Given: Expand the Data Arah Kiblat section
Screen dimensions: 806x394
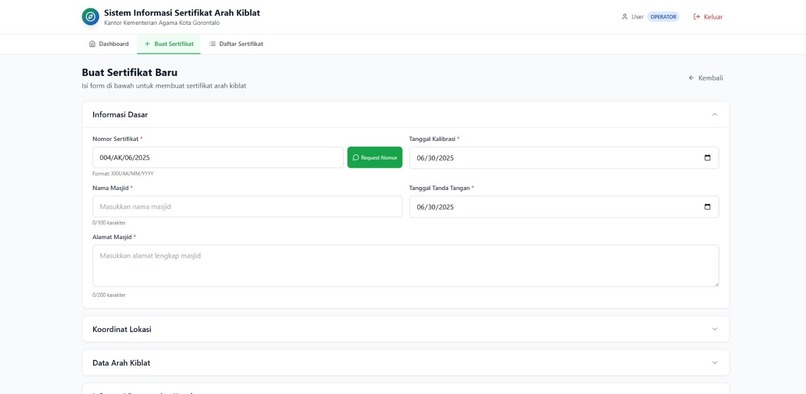Looking at the screenshot, I should 406,363.
